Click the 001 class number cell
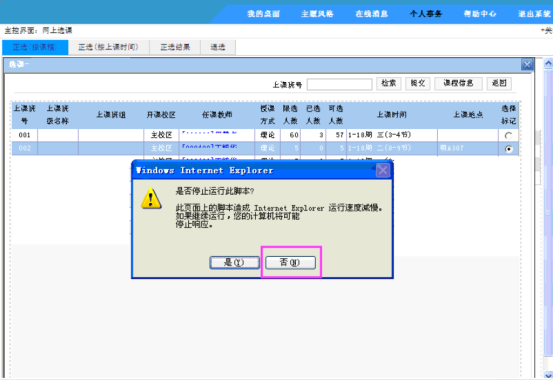The image size is (554, 381). (24, 135)
